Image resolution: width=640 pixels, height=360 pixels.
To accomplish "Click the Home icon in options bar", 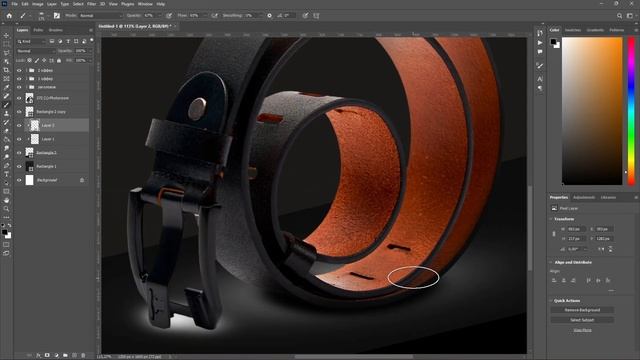I will coord(9,16).
